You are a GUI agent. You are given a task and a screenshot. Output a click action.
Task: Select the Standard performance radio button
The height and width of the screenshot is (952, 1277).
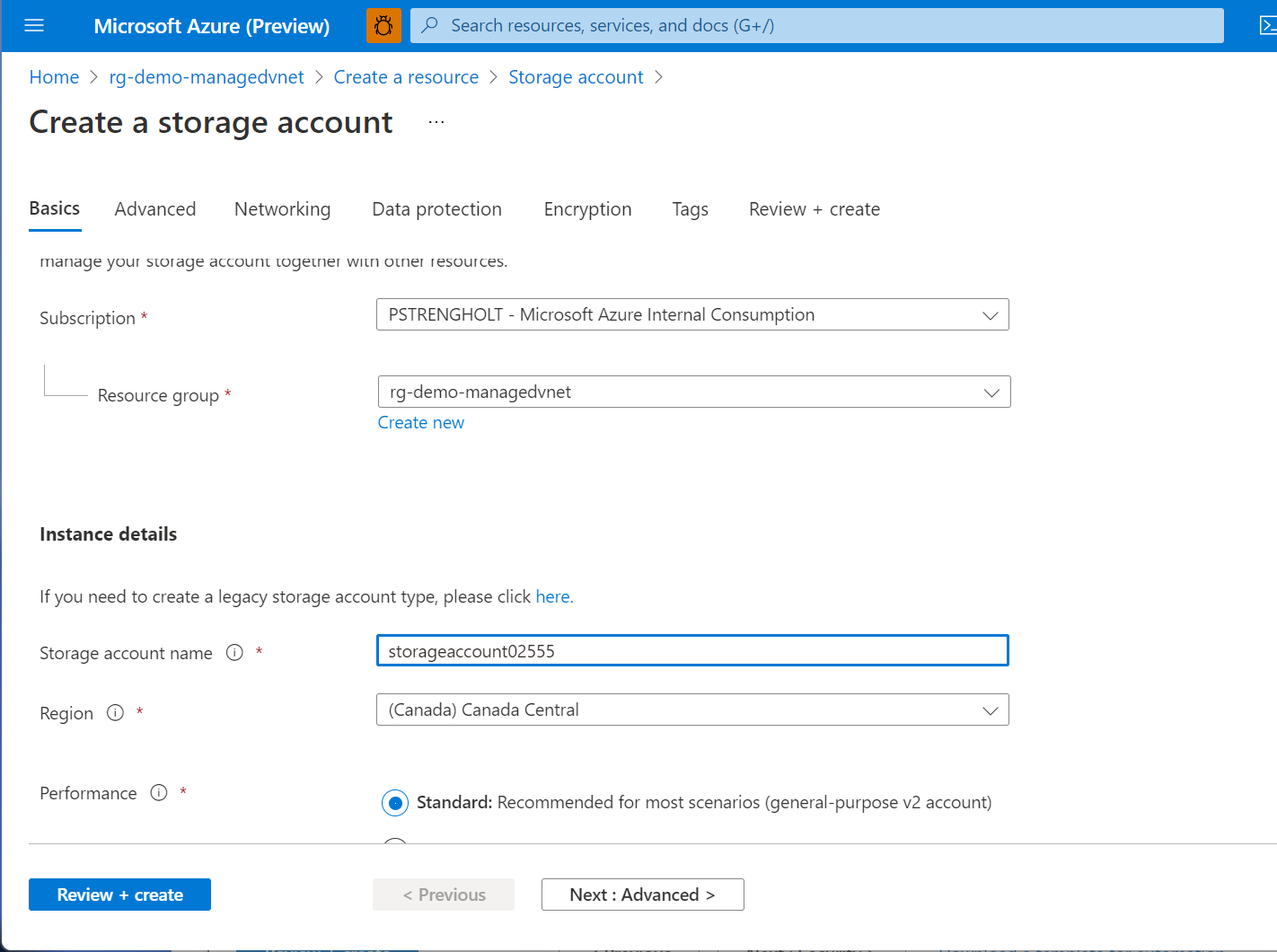click(x=395, y=803)
